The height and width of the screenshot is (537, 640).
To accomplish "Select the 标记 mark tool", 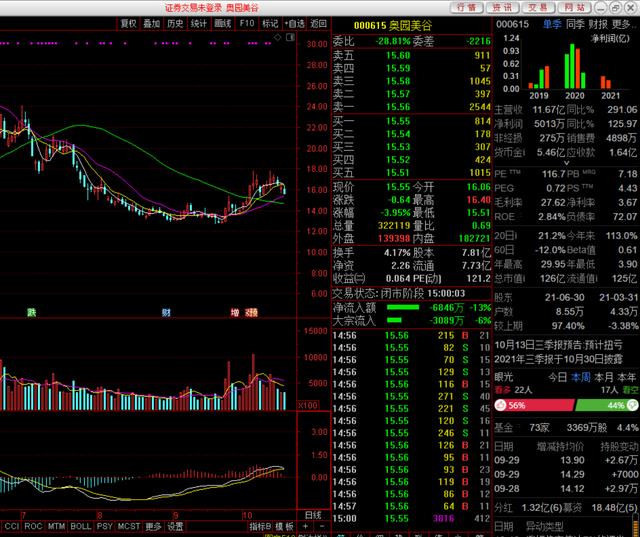I will 270,24.
